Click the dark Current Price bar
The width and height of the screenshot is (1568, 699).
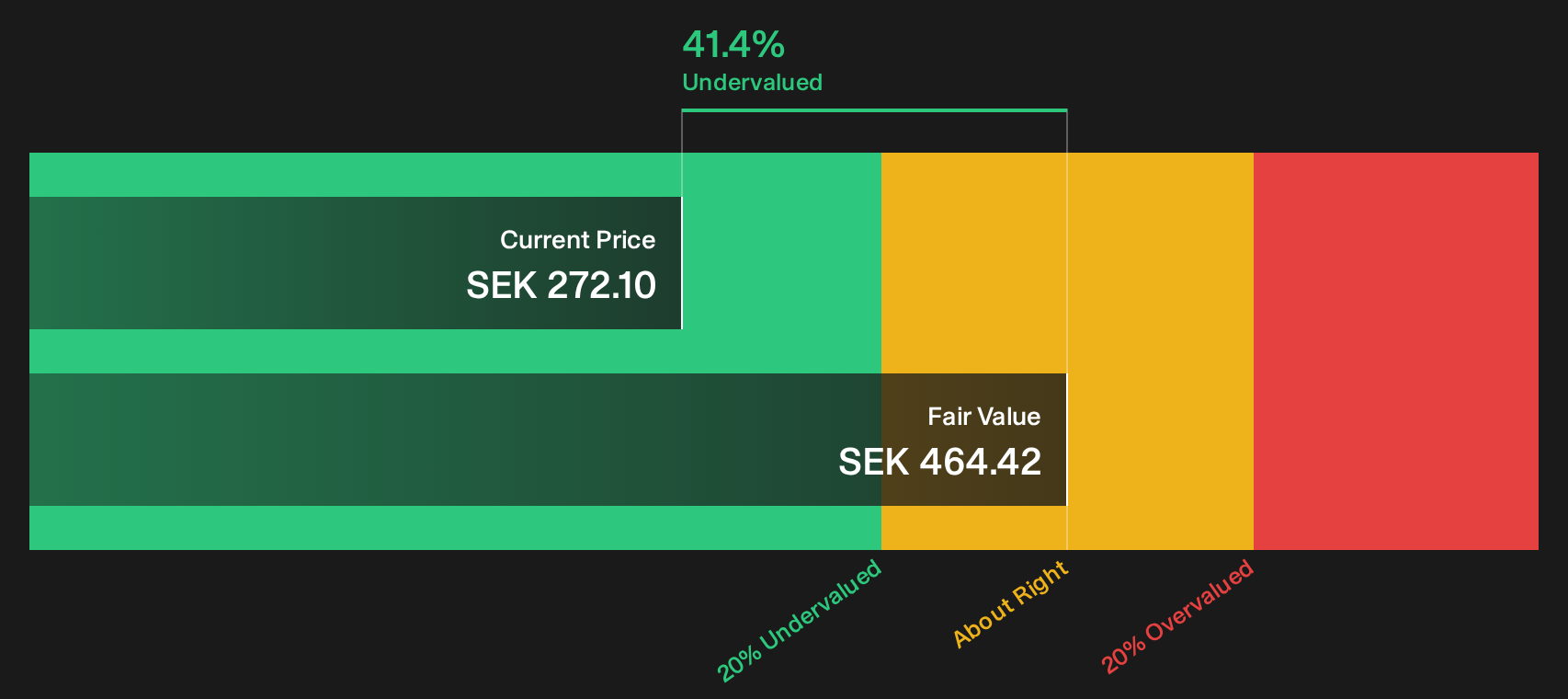click(x=355, y=263)
